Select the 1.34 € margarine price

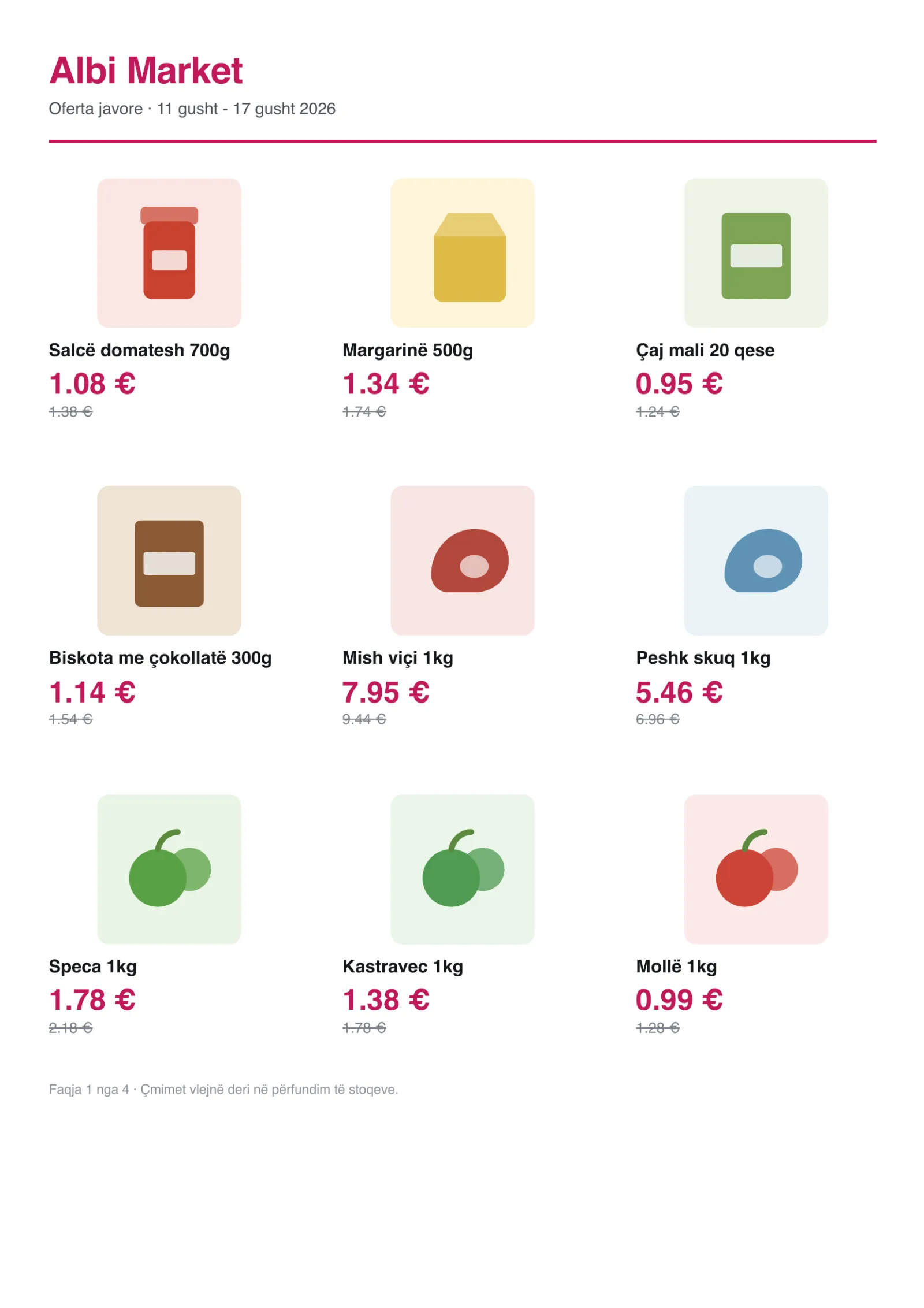[385, 384]
